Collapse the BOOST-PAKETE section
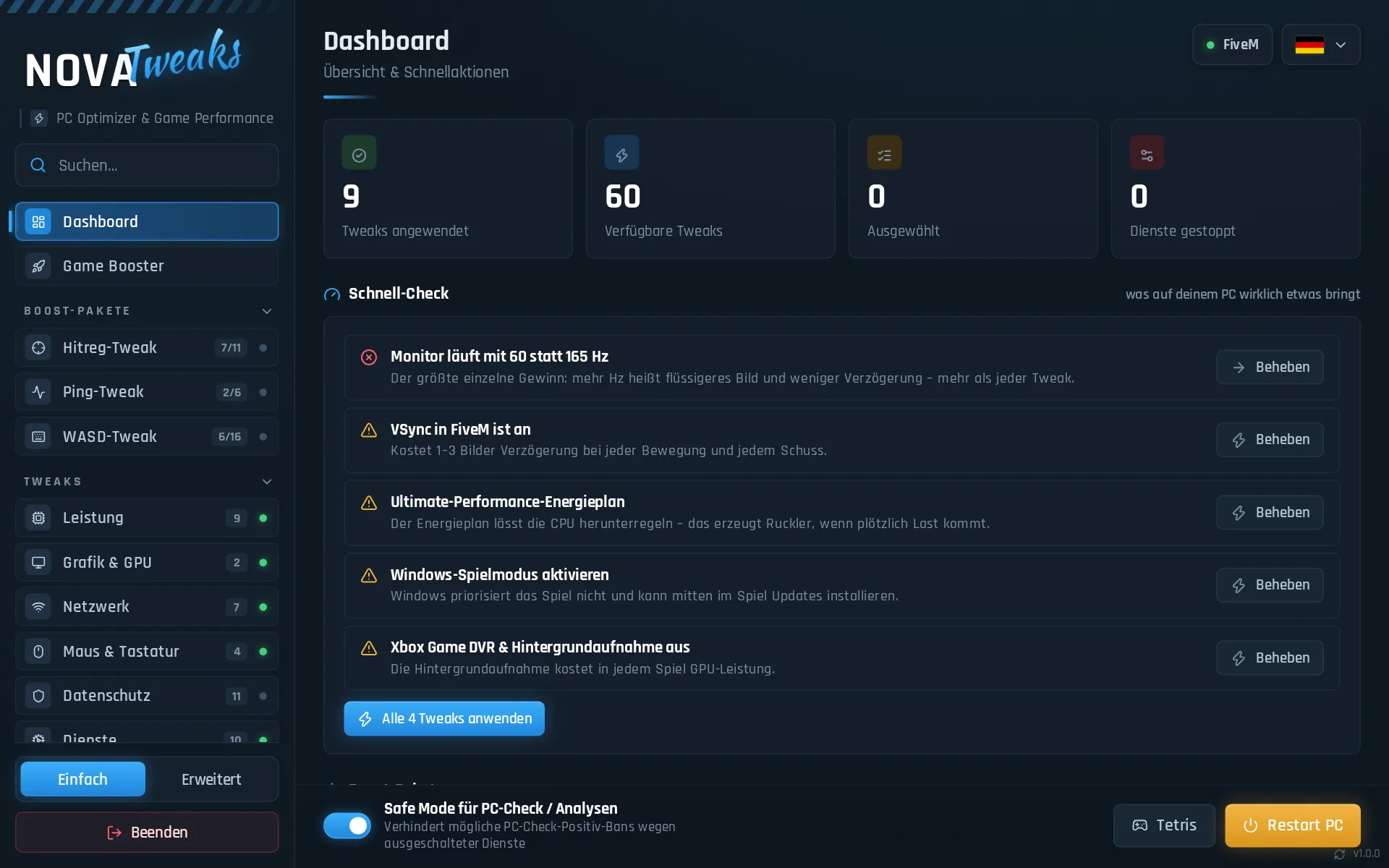1389x868 pixels. (x=267, y=311)
